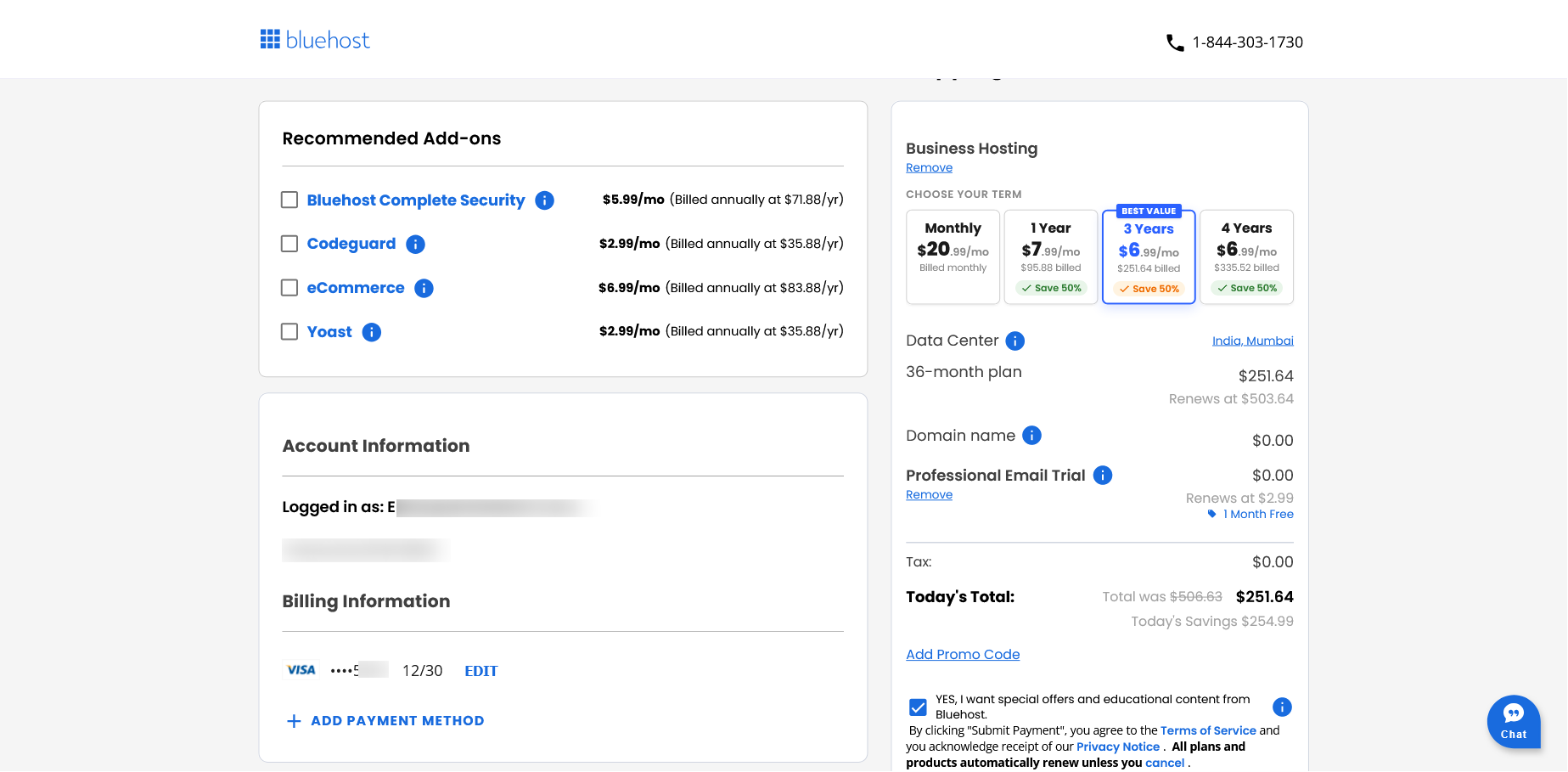Screen dimensions: 1568x772
Task: Select the 4 Years term option
Action: point(1247,256)
